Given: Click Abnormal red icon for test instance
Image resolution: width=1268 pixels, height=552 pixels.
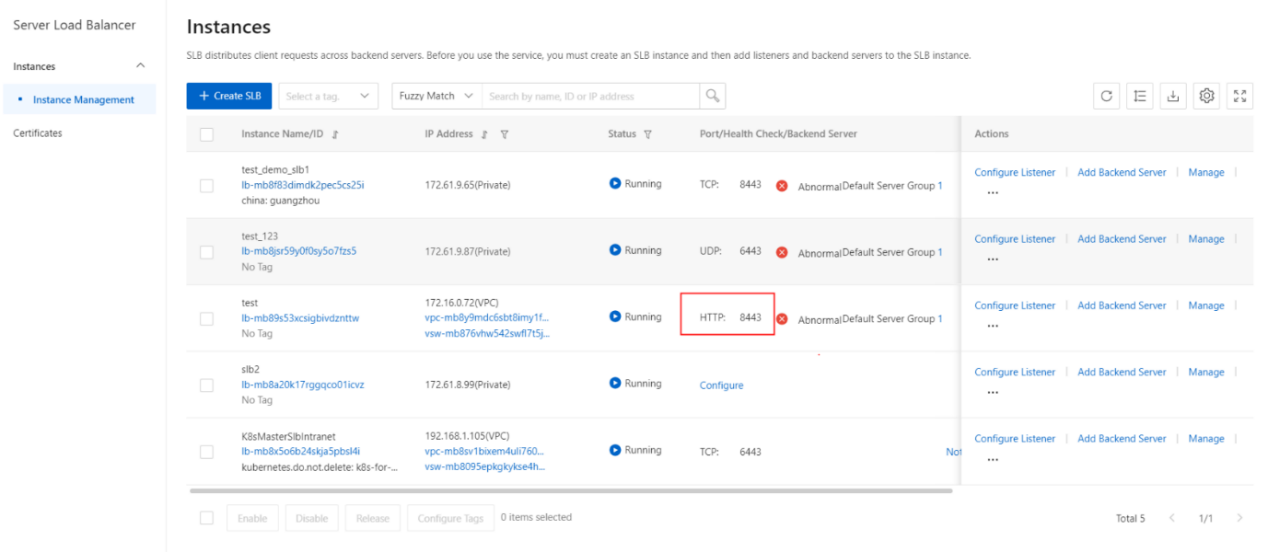Looking at the screenshot, I should tap(782, 319).
